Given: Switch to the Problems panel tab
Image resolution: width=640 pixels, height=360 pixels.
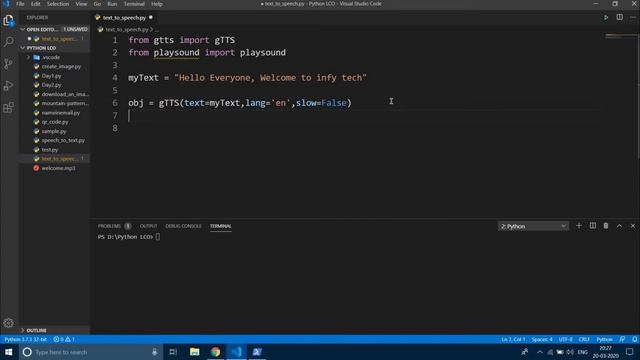Looking at the screenshot, I should pos(114,226).
